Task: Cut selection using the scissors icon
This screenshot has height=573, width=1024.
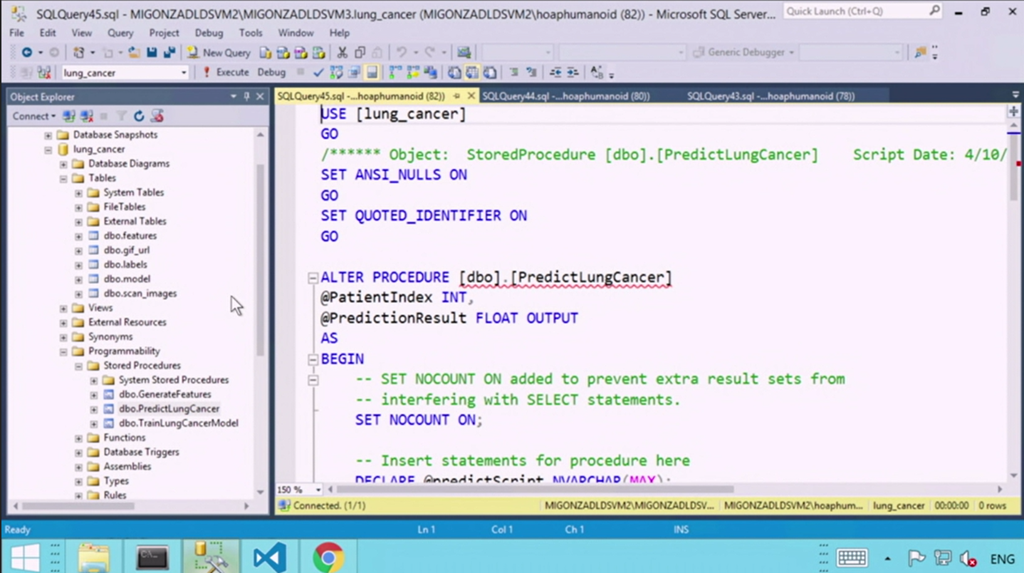Action: 342,52
